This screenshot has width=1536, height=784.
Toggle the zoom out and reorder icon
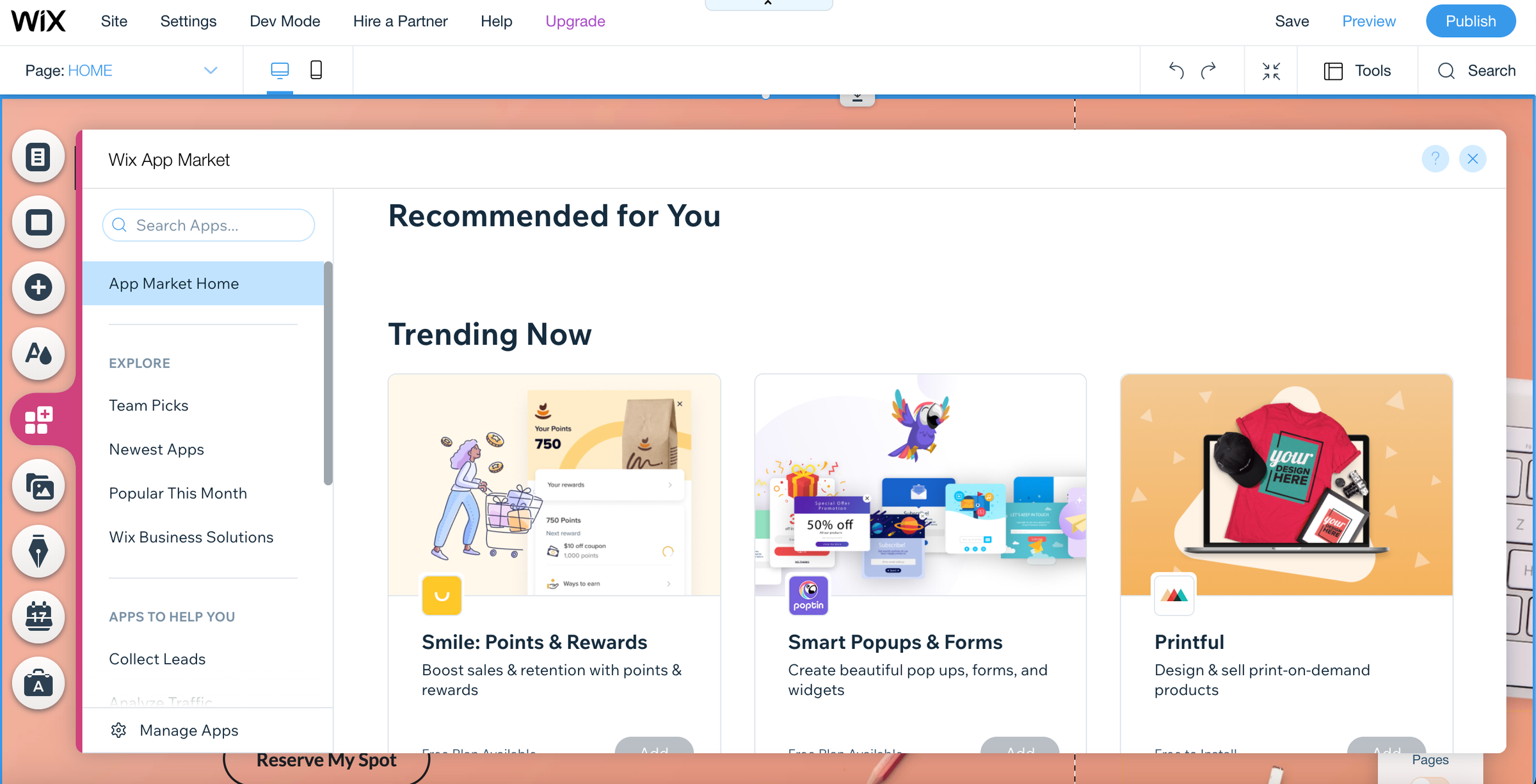click(x=1271, y=70)
